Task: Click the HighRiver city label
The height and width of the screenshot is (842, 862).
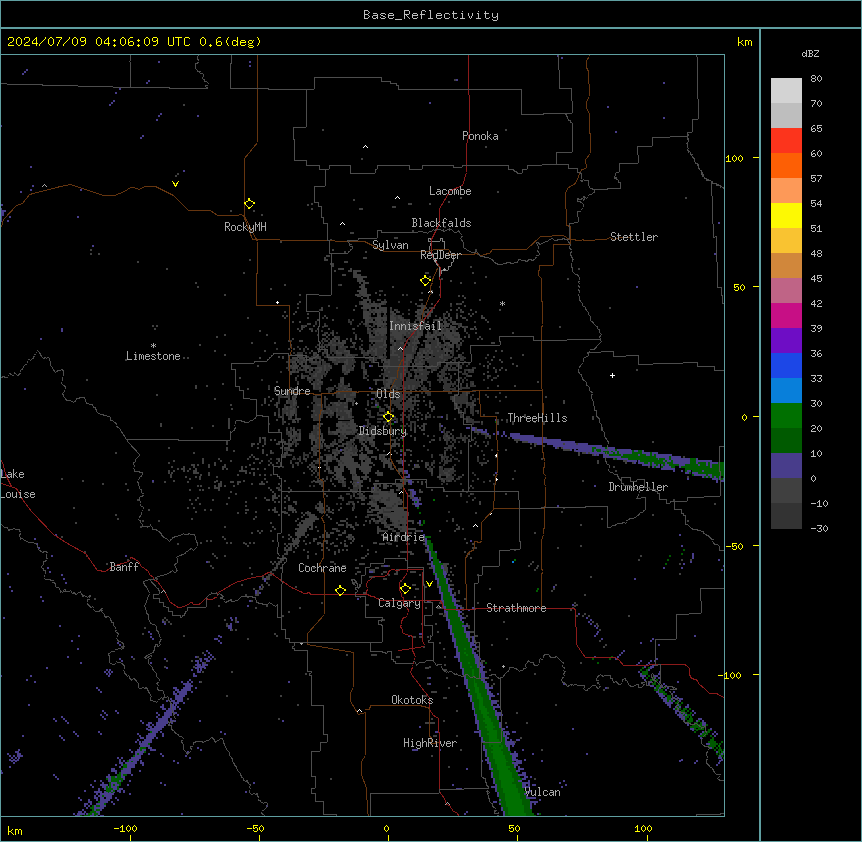Action: coord(430,743)
